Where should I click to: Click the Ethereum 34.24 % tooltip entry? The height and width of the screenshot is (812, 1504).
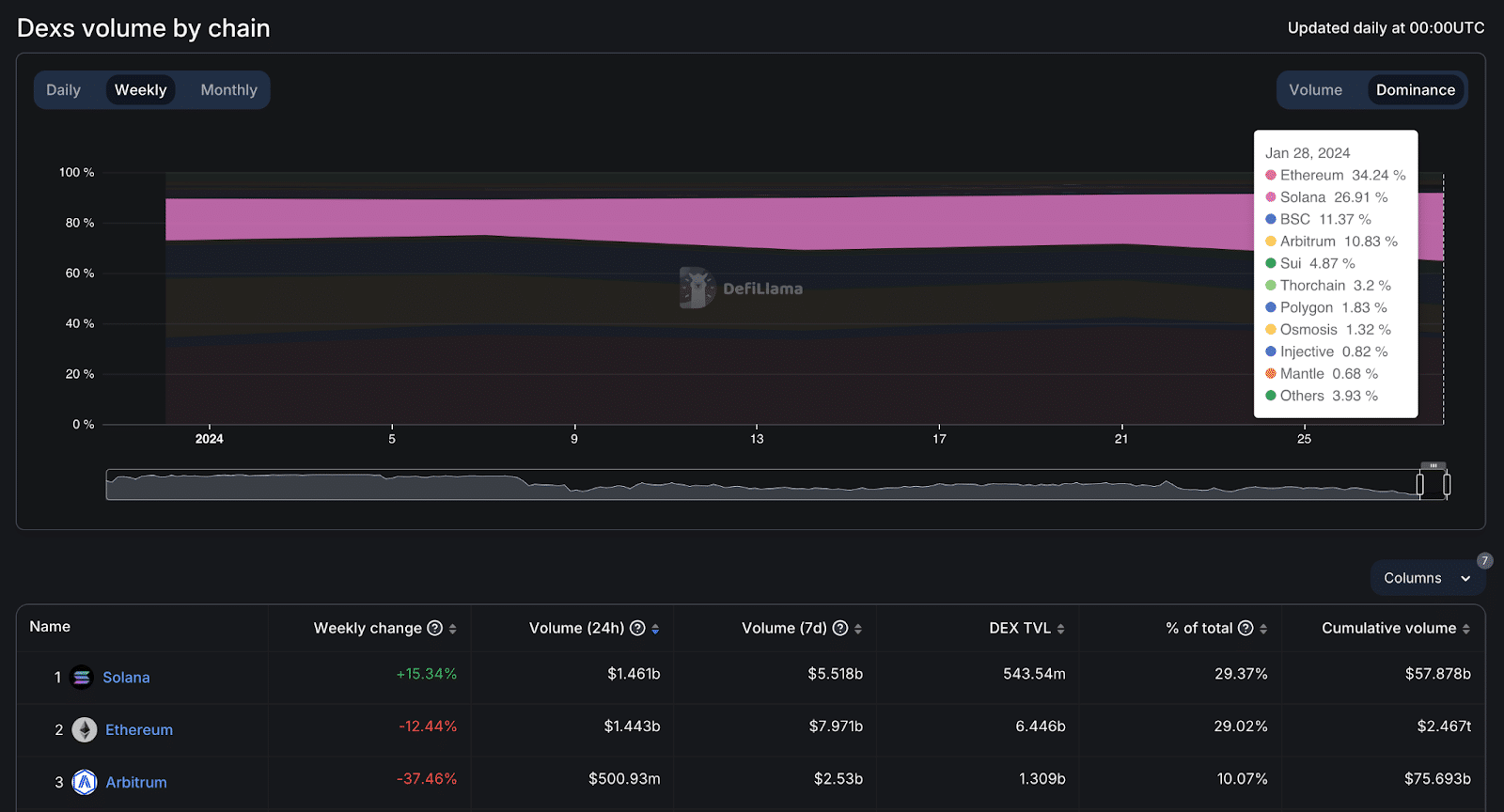pos(1336,175)
